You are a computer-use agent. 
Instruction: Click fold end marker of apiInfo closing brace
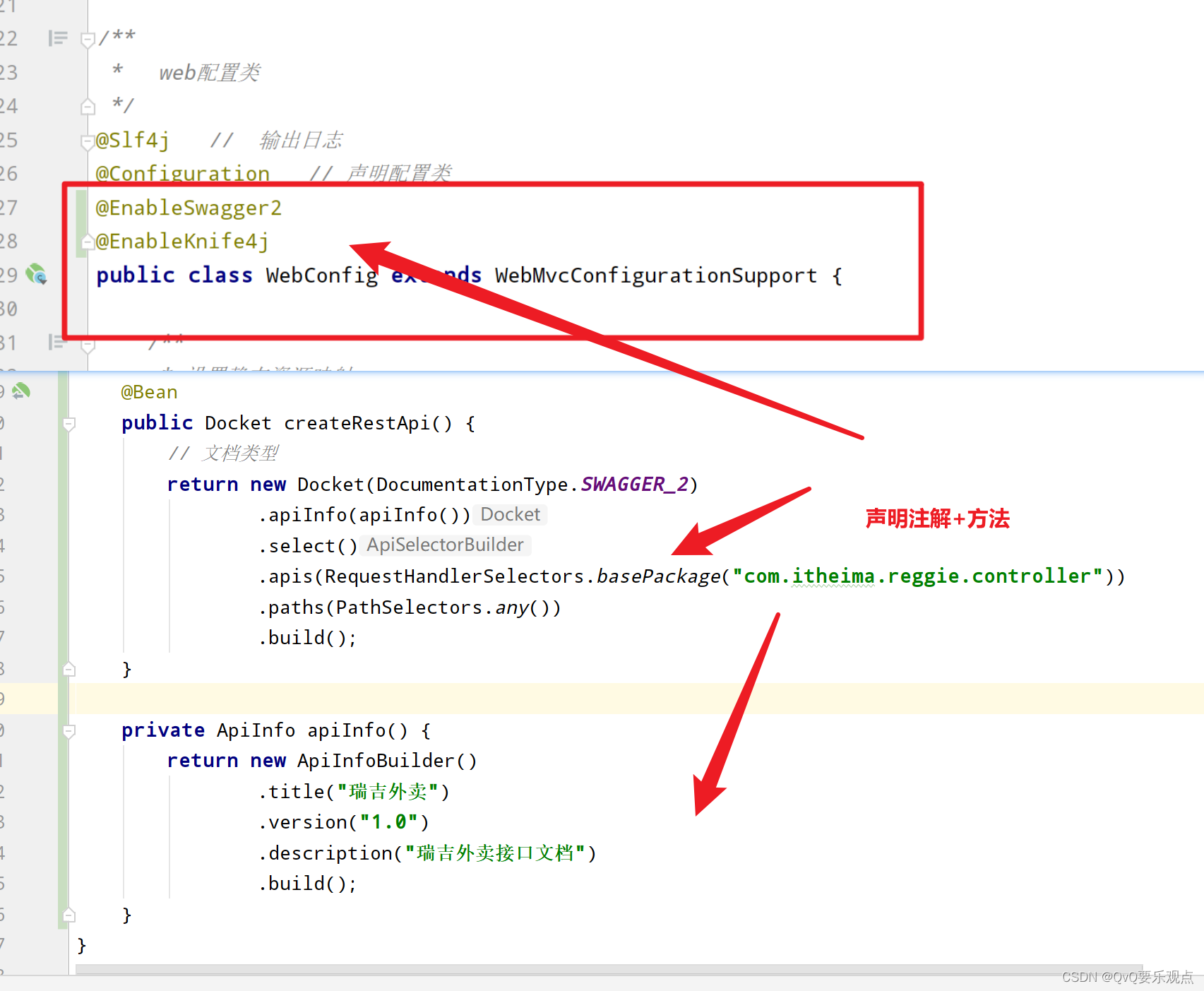coord(69,915)
